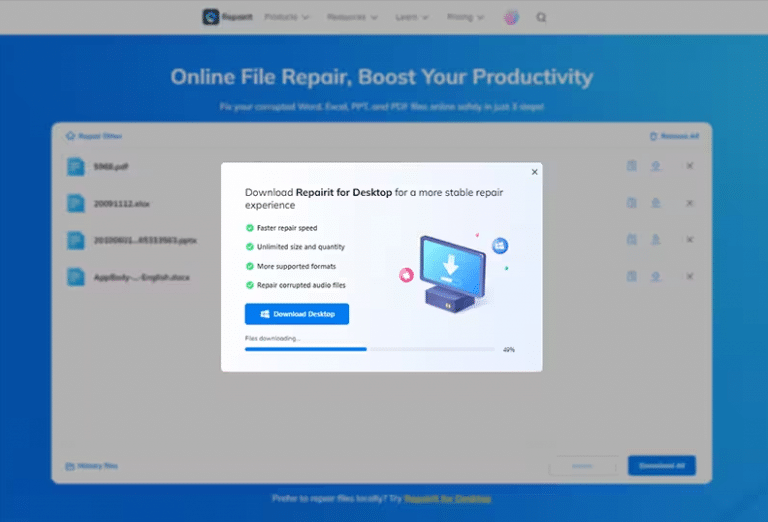Download the .xlsx file with its download icon

[x=656, y=203]
